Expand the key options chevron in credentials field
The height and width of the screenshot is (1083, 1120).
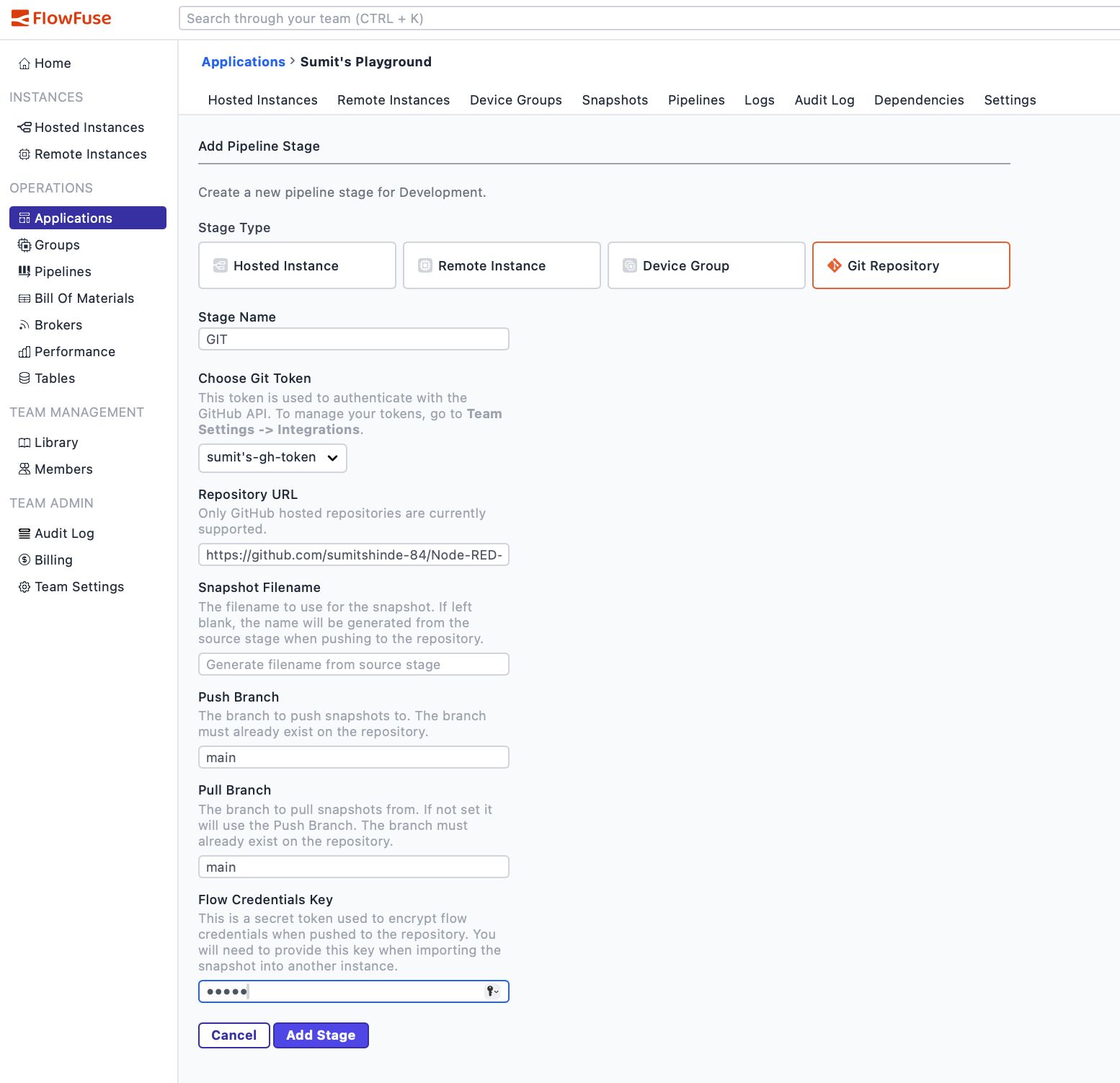pos(496,991)
